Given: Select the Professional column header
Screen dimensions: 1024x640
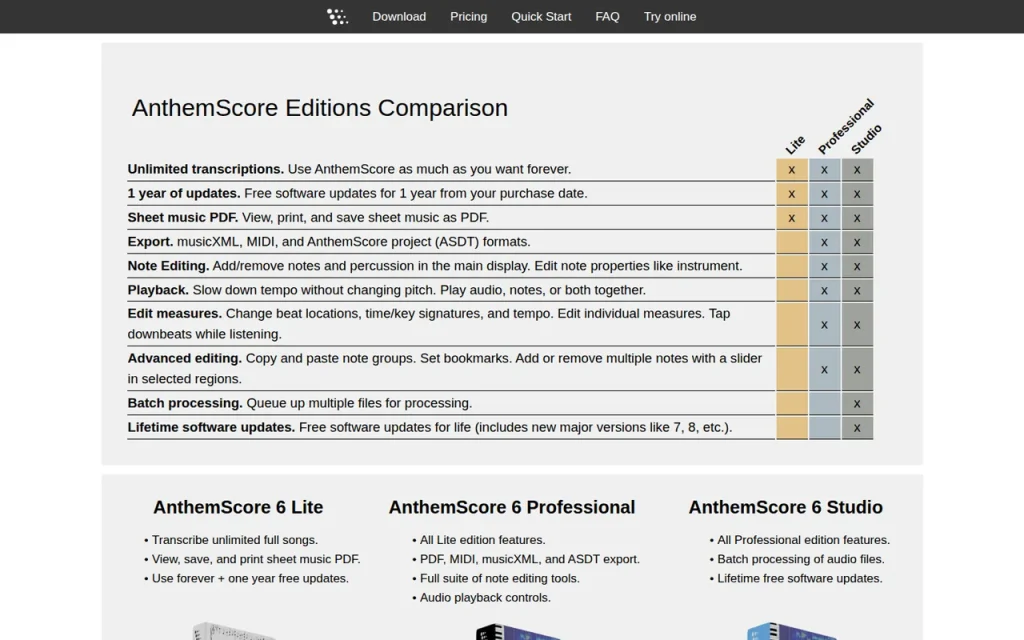Looking at the screenshot, I should 846,126.
